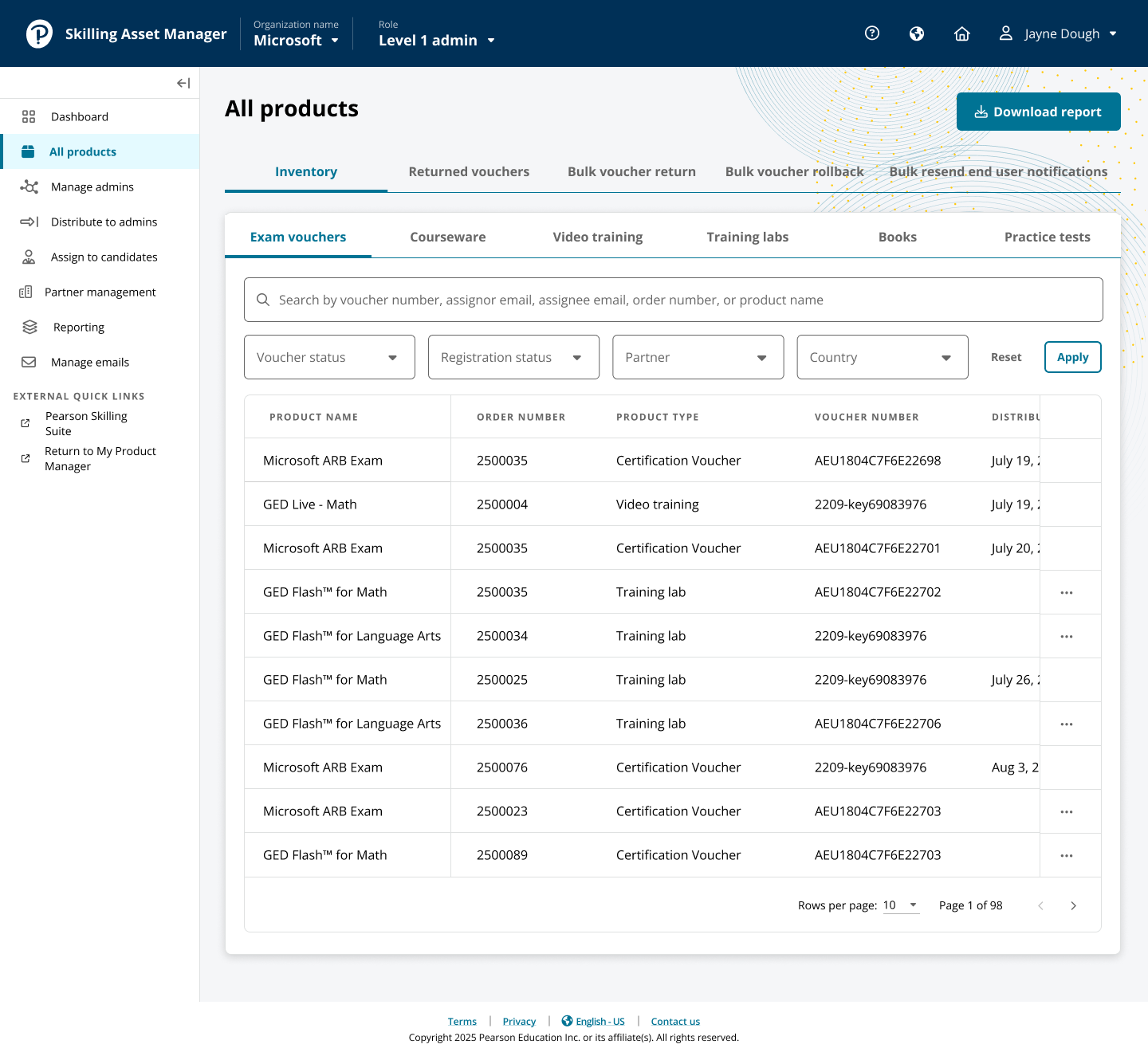Apply the selected filters
Screen dimensions: 1148x1056
click(x=1073, y=357)
